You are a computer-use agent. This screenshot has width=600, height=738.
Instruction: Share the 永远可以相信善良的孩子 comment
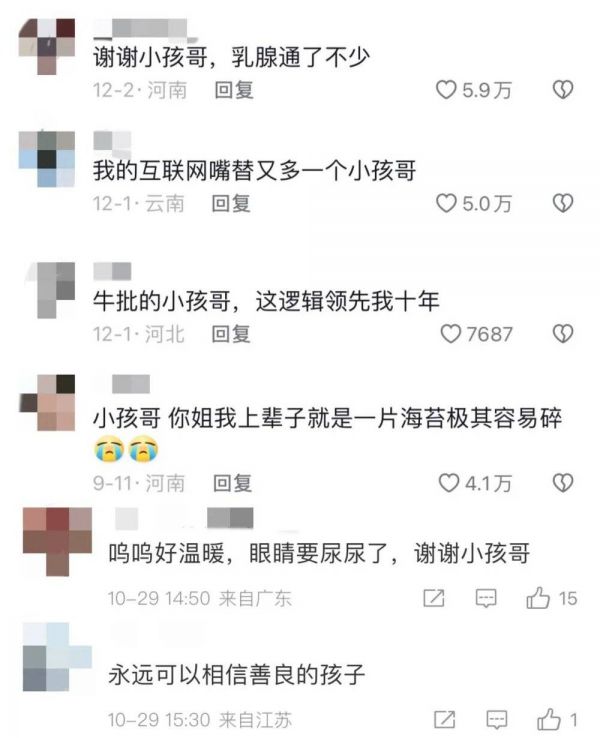click(x=444, y=720)
